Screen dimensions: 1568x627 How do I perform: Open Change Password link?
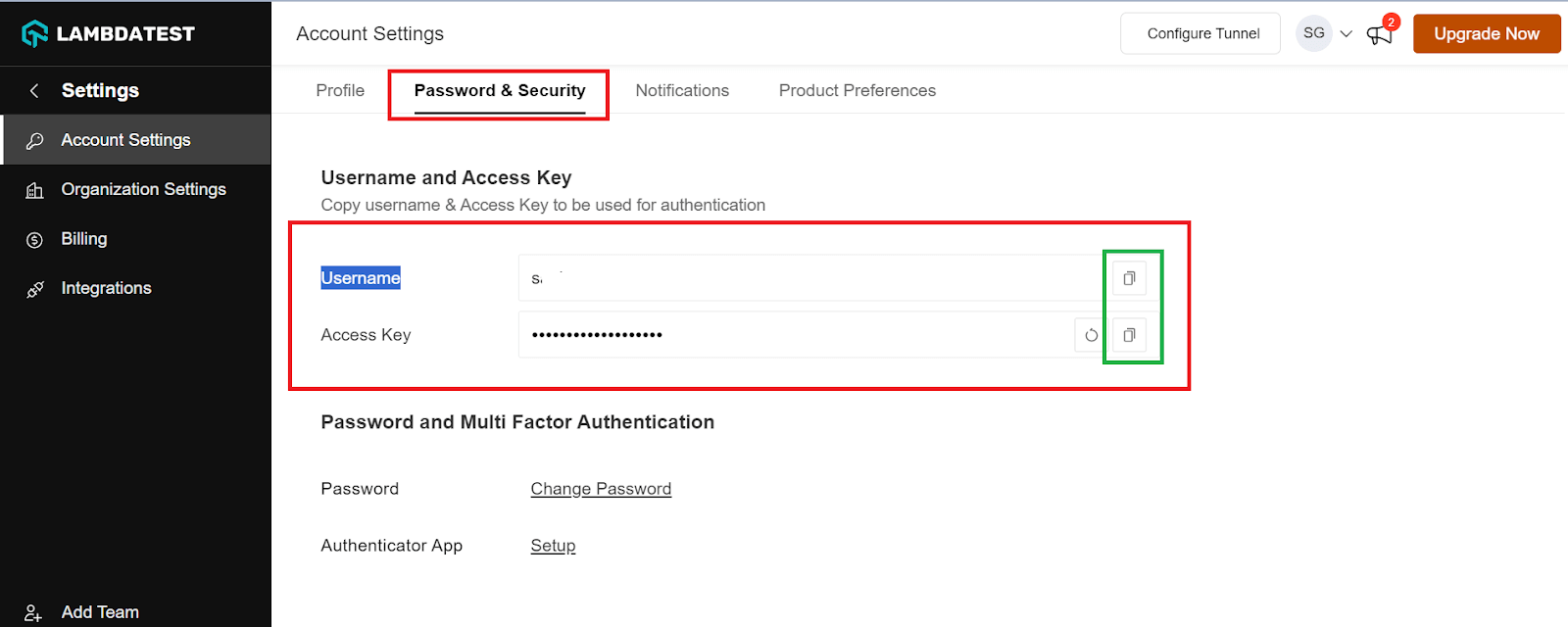point(601,488)
